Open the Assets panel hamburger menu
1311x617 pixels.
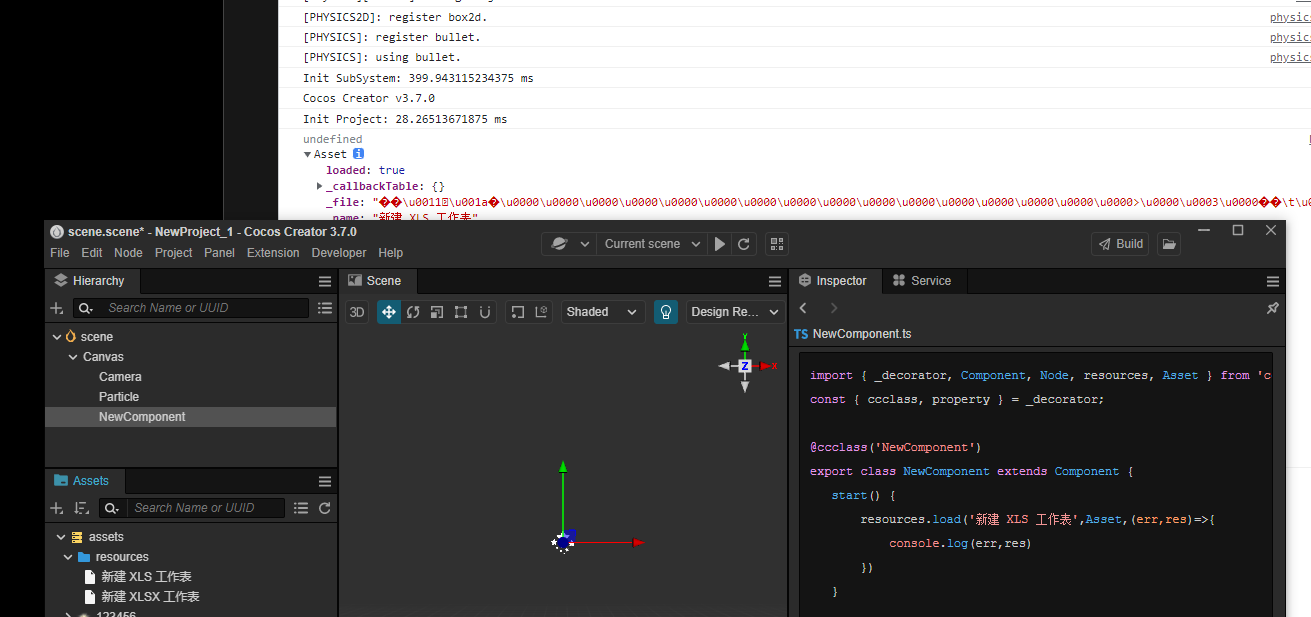tap(325, 482)
